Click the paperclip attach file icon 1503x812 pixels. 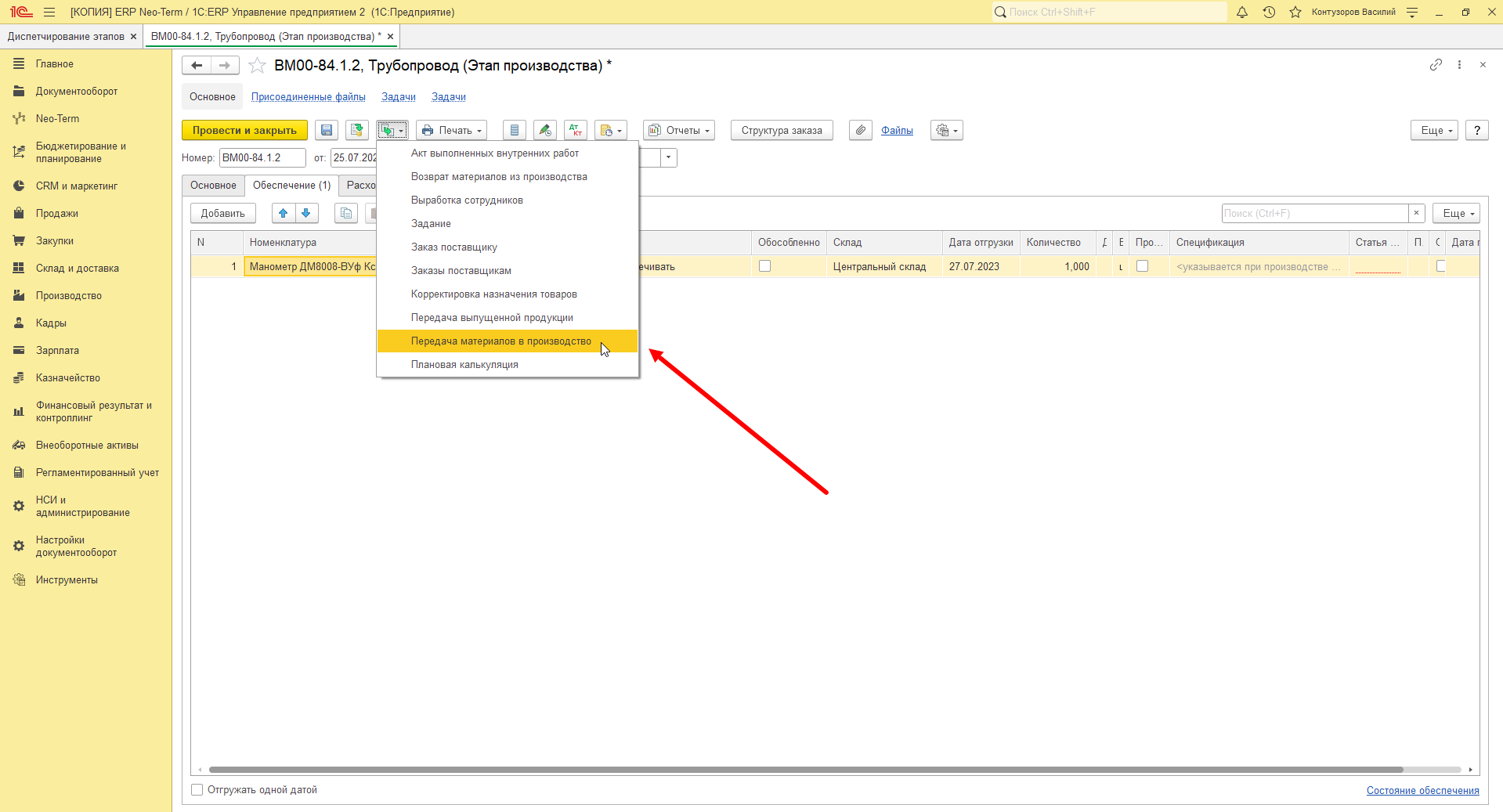click(861, 130)
